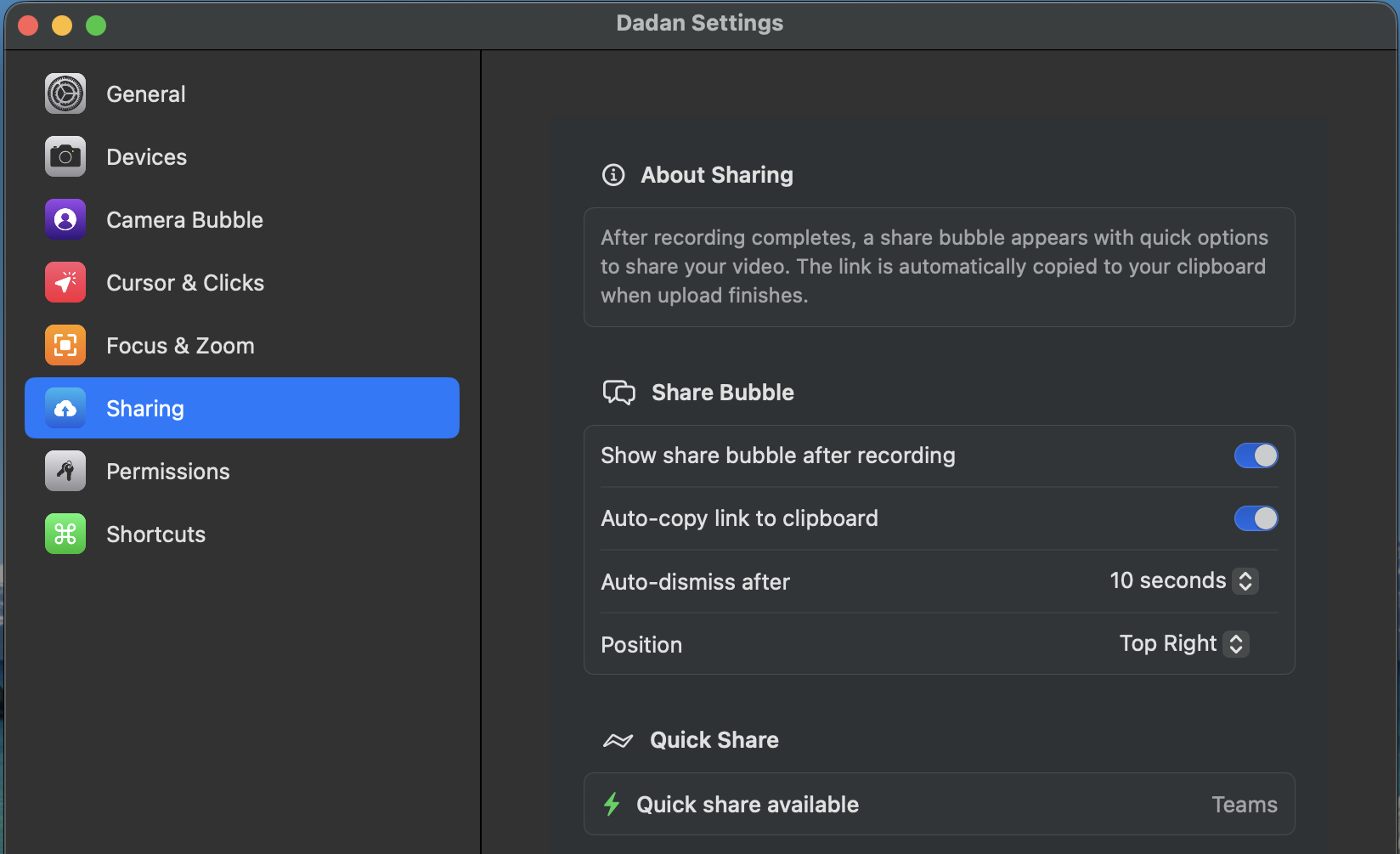Select the Permissions section in sidebar
Screen dimensions: 1400x854
167,471
